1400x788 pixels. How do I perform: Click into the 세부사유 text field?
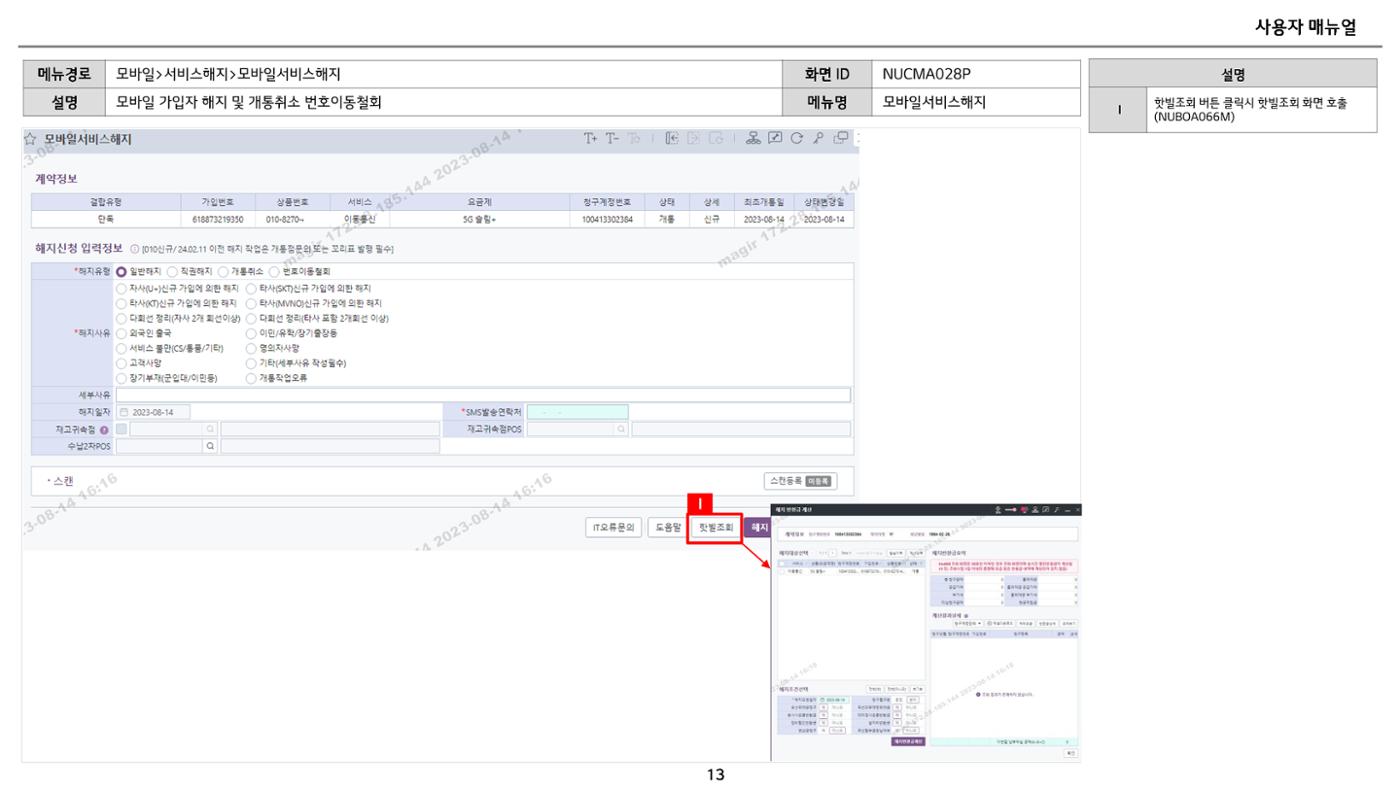click(483, 395)
